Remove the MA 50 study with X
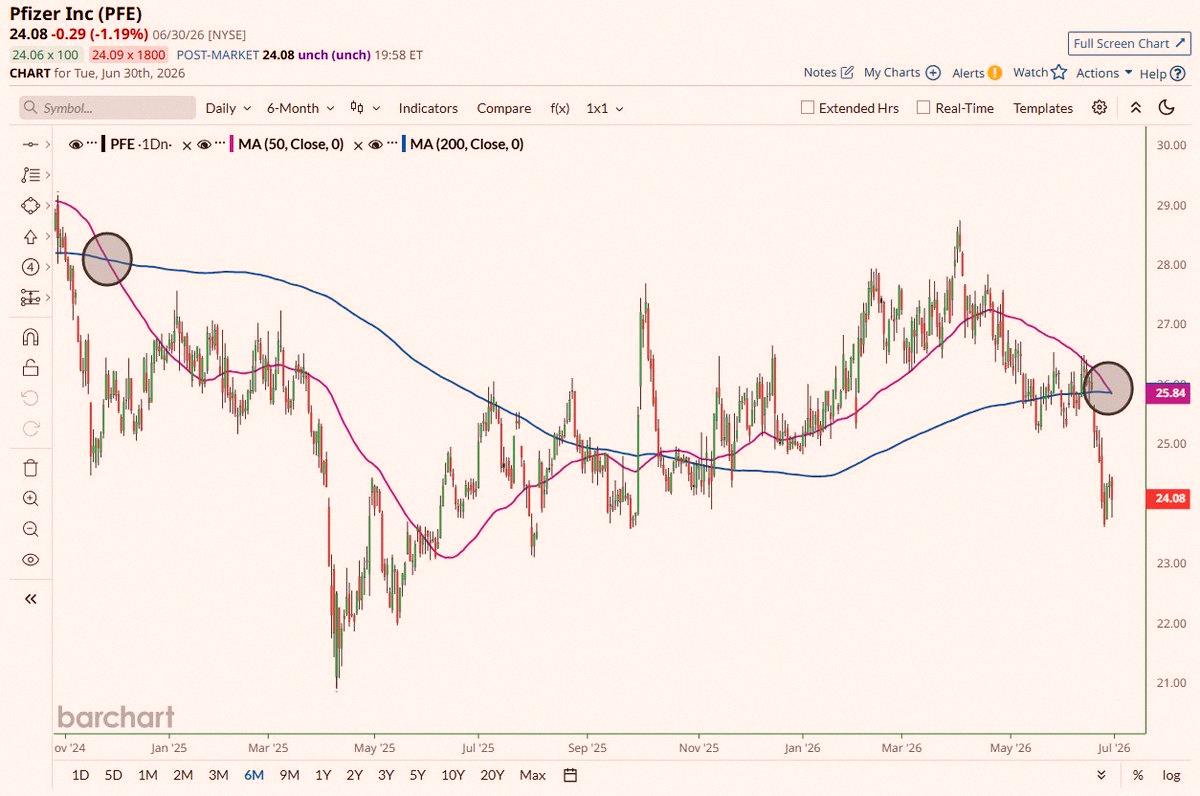The image size is (1200, 796). [x=358, y=145]
